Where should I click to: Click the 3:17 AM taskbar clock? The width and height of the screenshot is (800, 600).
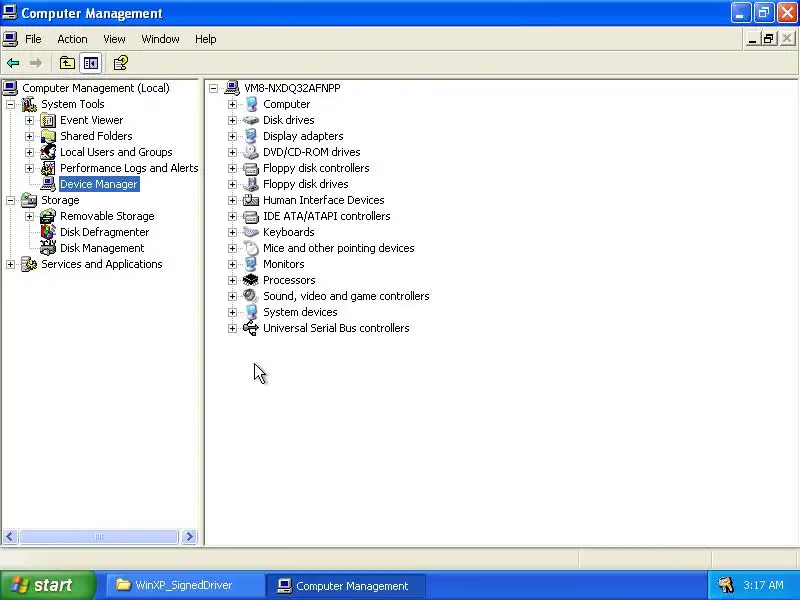tap(763, 585)
